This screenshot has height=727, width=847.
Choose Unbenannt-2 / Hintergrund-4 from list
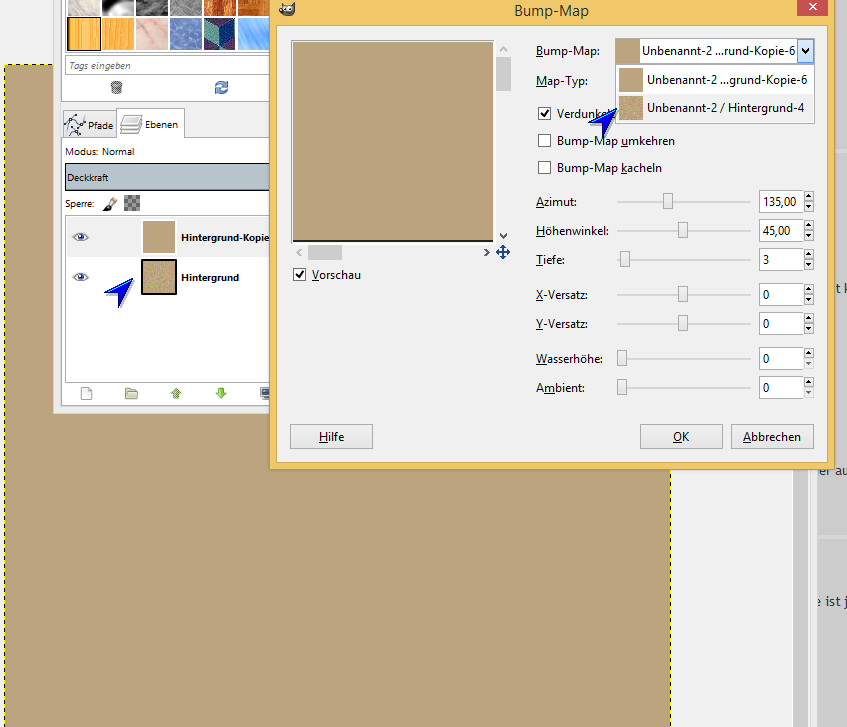pos(715,108)
